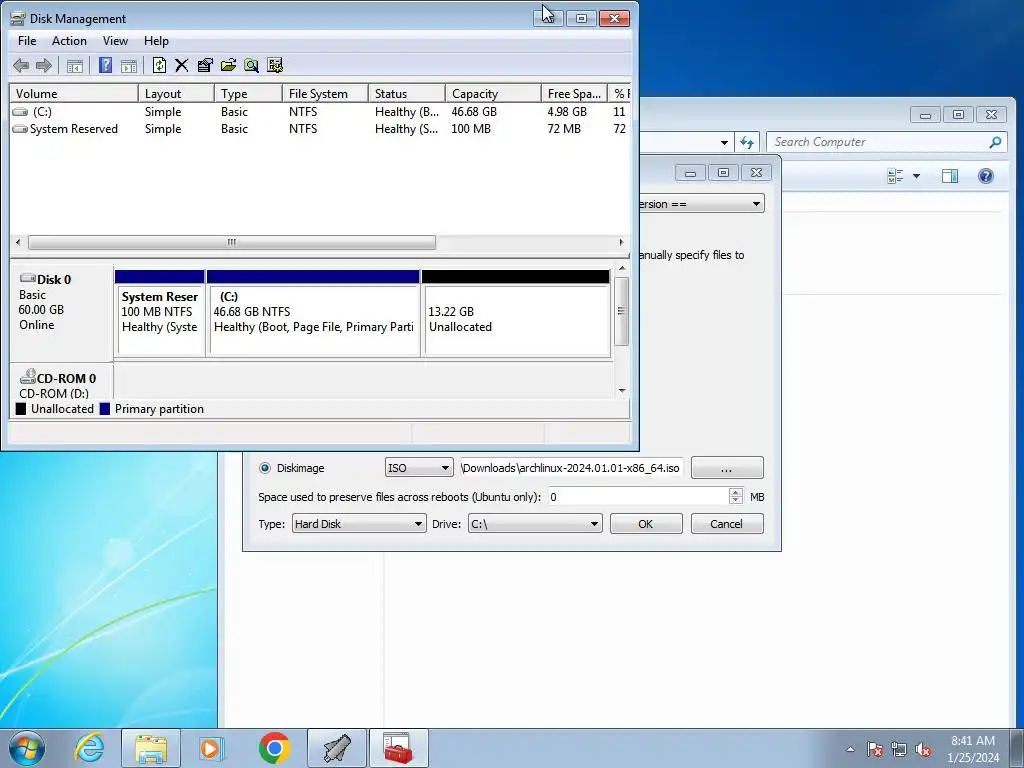
Task: Select the Diskimage radio button
Action: pyautogui.click(x=264, y=468)
